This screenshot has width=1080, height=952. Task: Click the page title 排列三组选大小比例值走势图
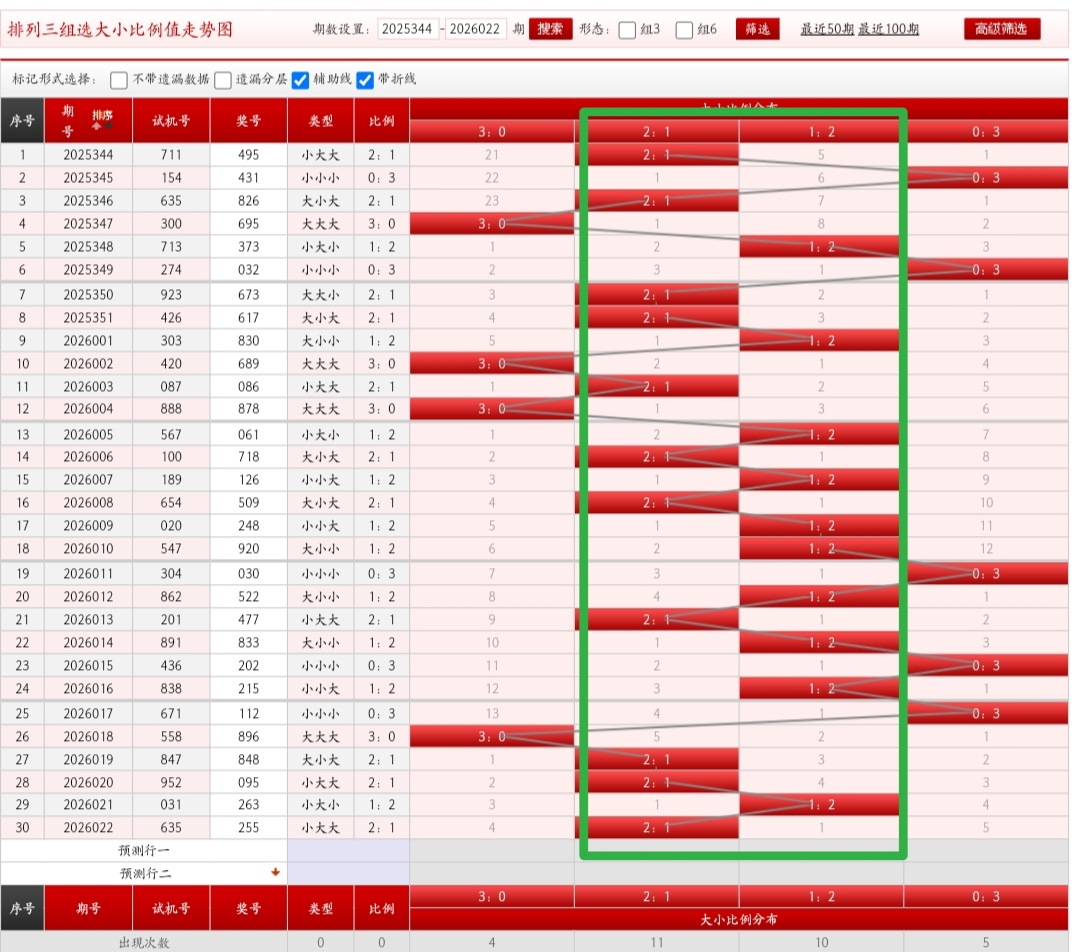coord(120,30)
